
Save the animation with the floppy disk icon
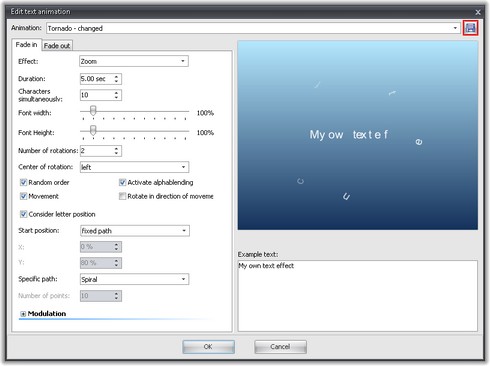470,28
